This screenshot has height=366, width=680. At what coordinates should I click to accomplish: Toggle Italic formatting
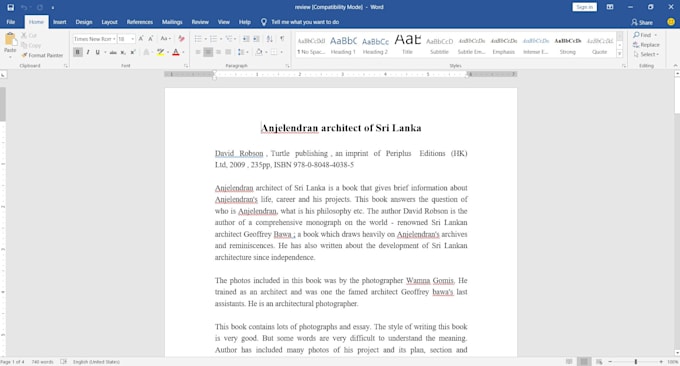point(88,52)
